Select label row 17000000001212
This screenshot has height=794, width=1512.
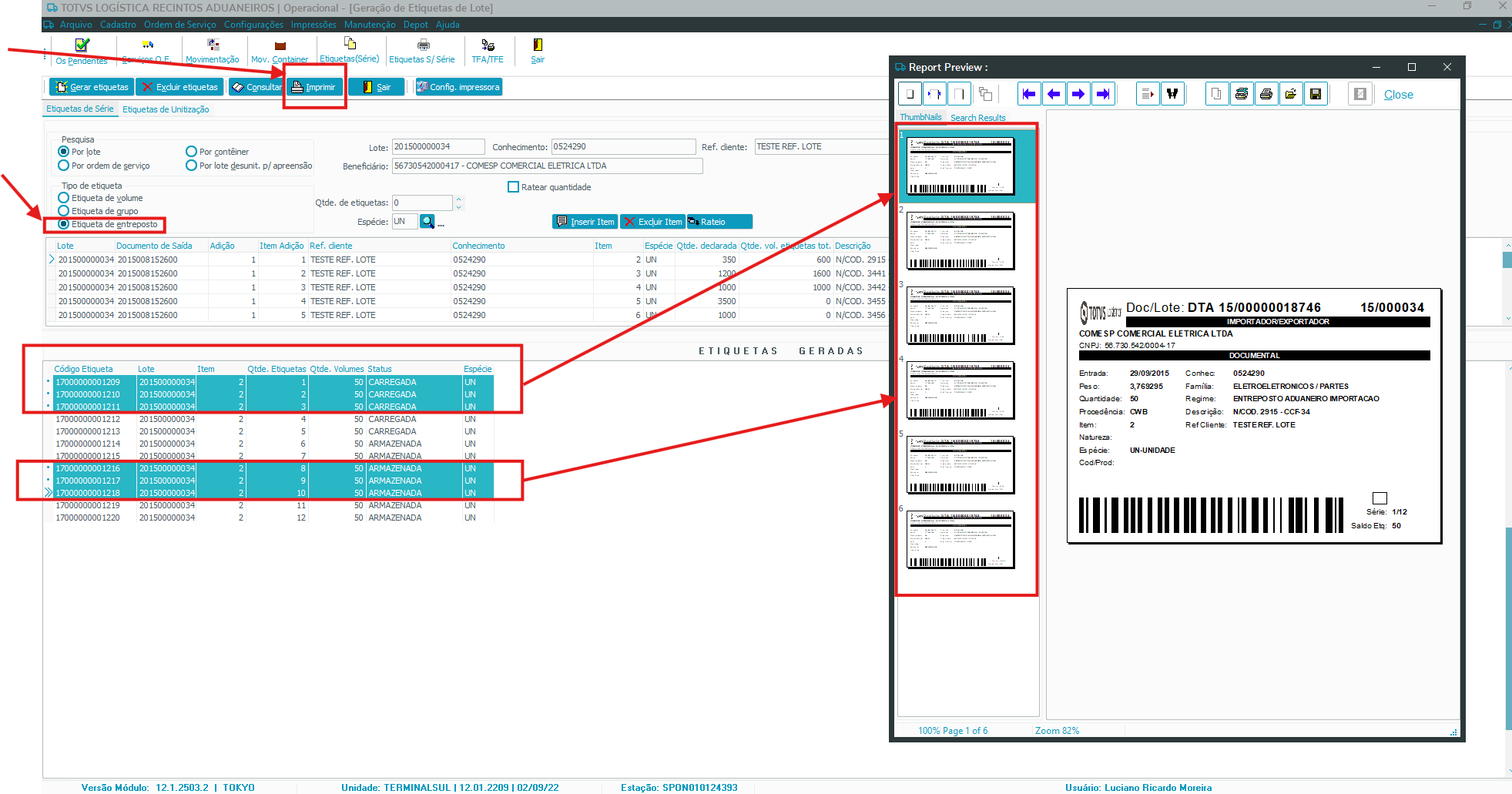click(269, 419)
